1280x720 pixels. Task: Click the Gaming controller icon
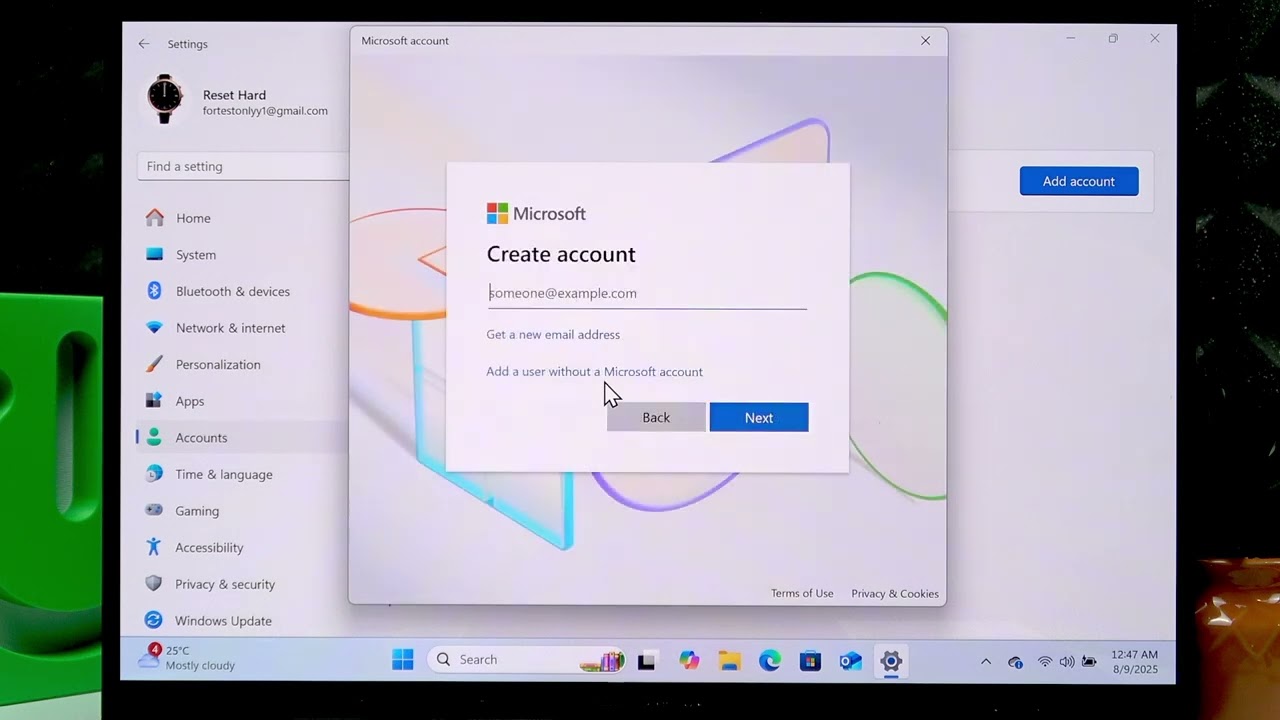click(154, 510)
